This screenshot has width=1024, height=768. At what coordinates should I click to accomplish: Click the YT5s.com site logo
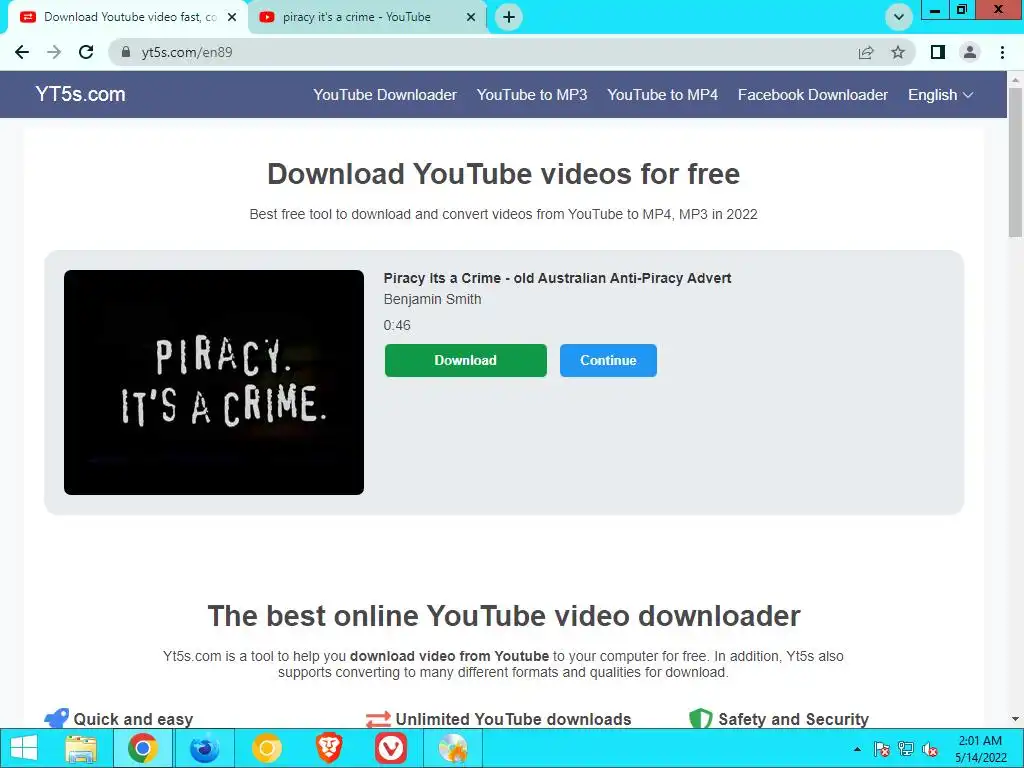80,94
